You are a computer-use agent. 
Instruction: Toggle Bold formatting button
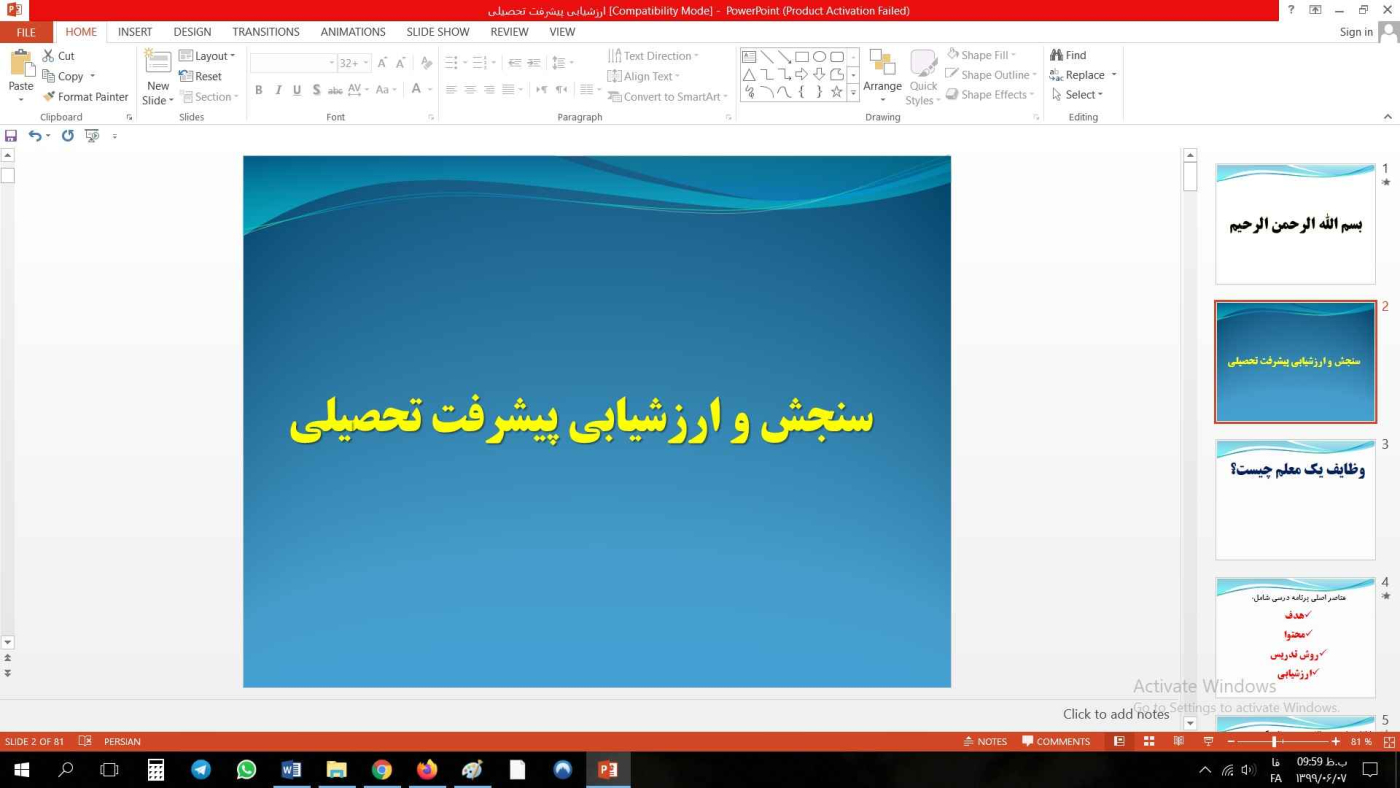(258, 90)
